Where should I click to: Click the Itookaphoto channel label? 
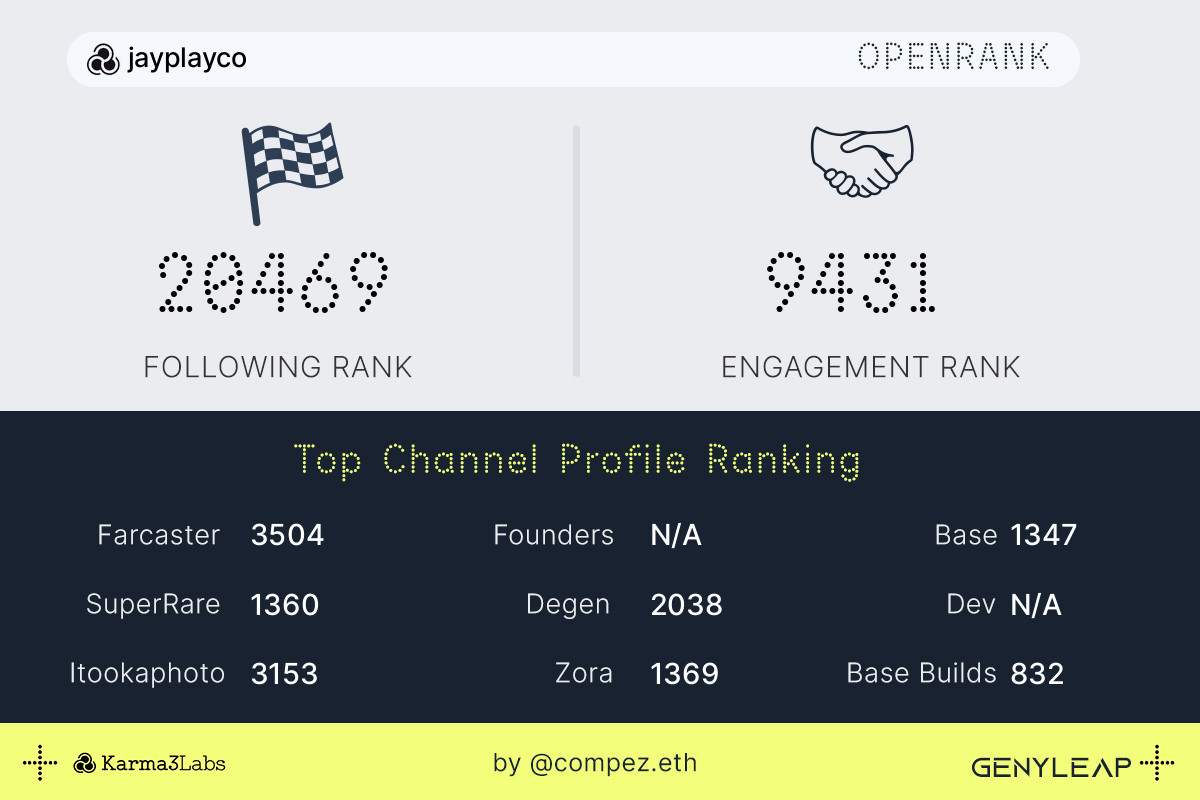148,673
